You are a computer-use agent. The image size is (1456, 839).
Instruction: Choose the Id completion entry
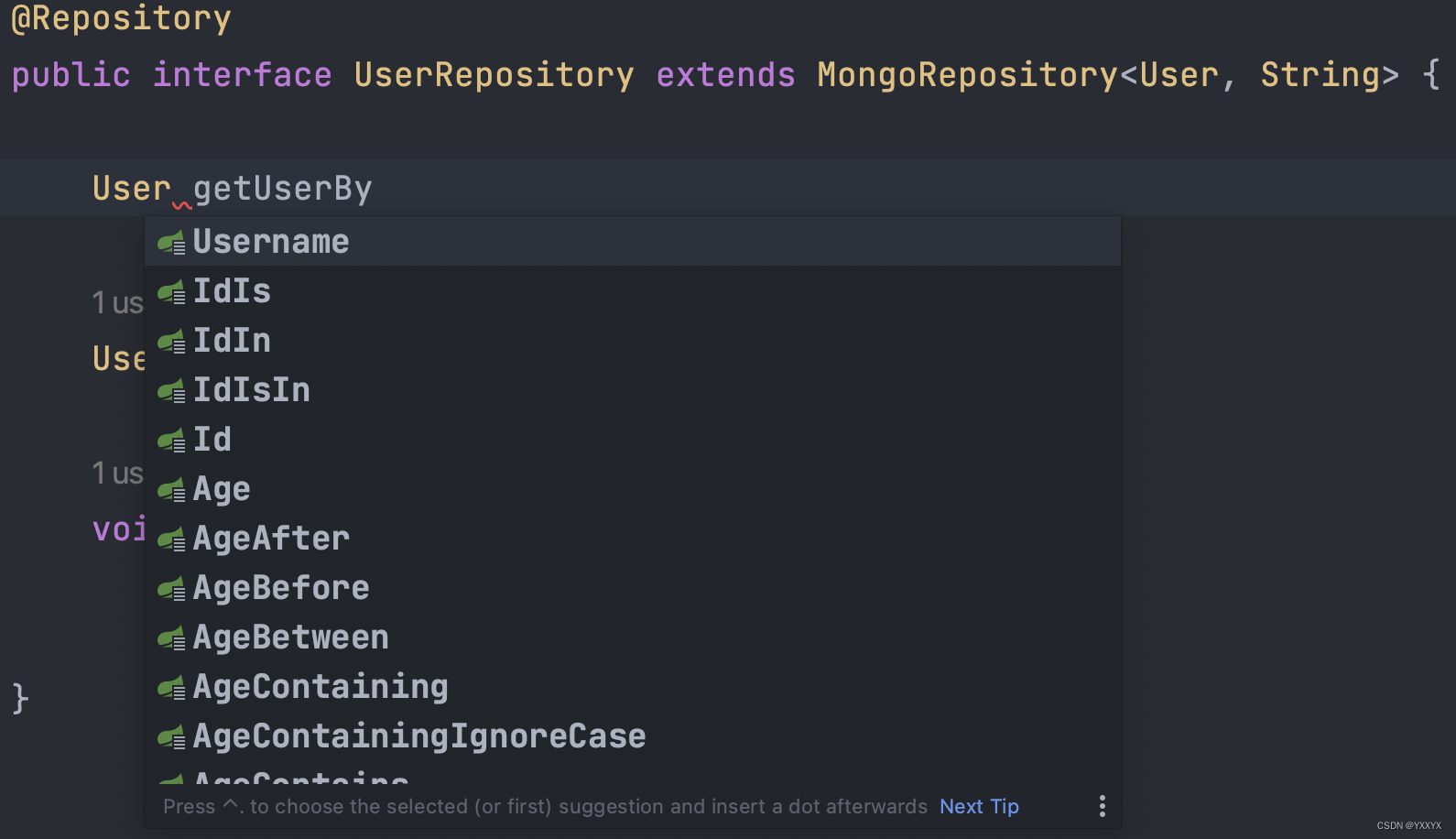pyautogui.click(x=633, y=440)
